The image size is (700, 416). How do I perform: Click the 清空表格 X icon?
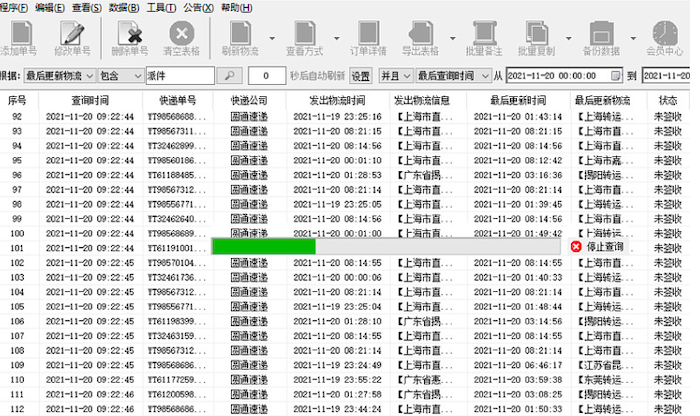pyautogui.click(x=182, y=33)
